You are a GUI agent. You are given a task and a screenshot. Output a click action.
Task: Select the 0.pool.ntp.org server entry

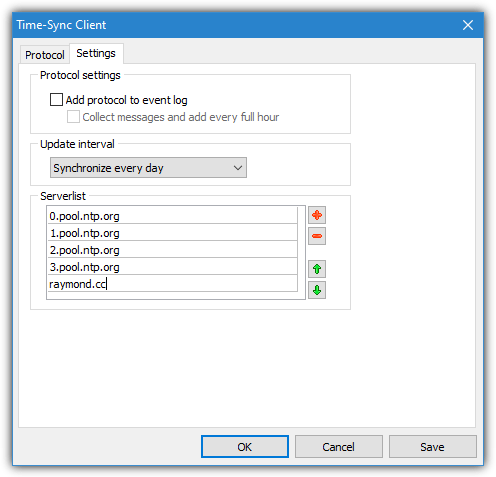click(x=172, y=216)
